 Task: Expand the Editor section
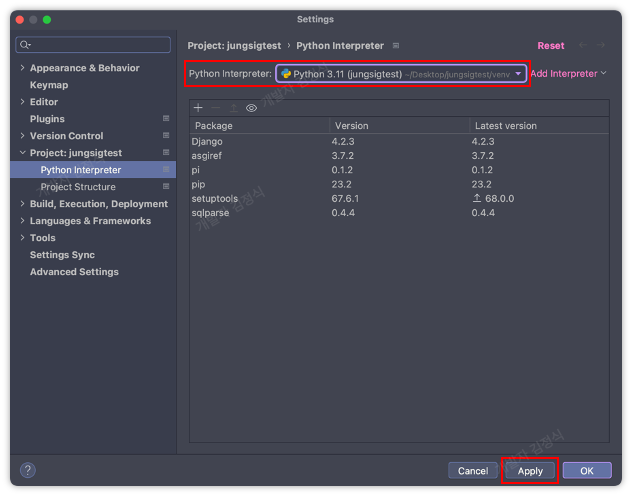tap(22, 102)
